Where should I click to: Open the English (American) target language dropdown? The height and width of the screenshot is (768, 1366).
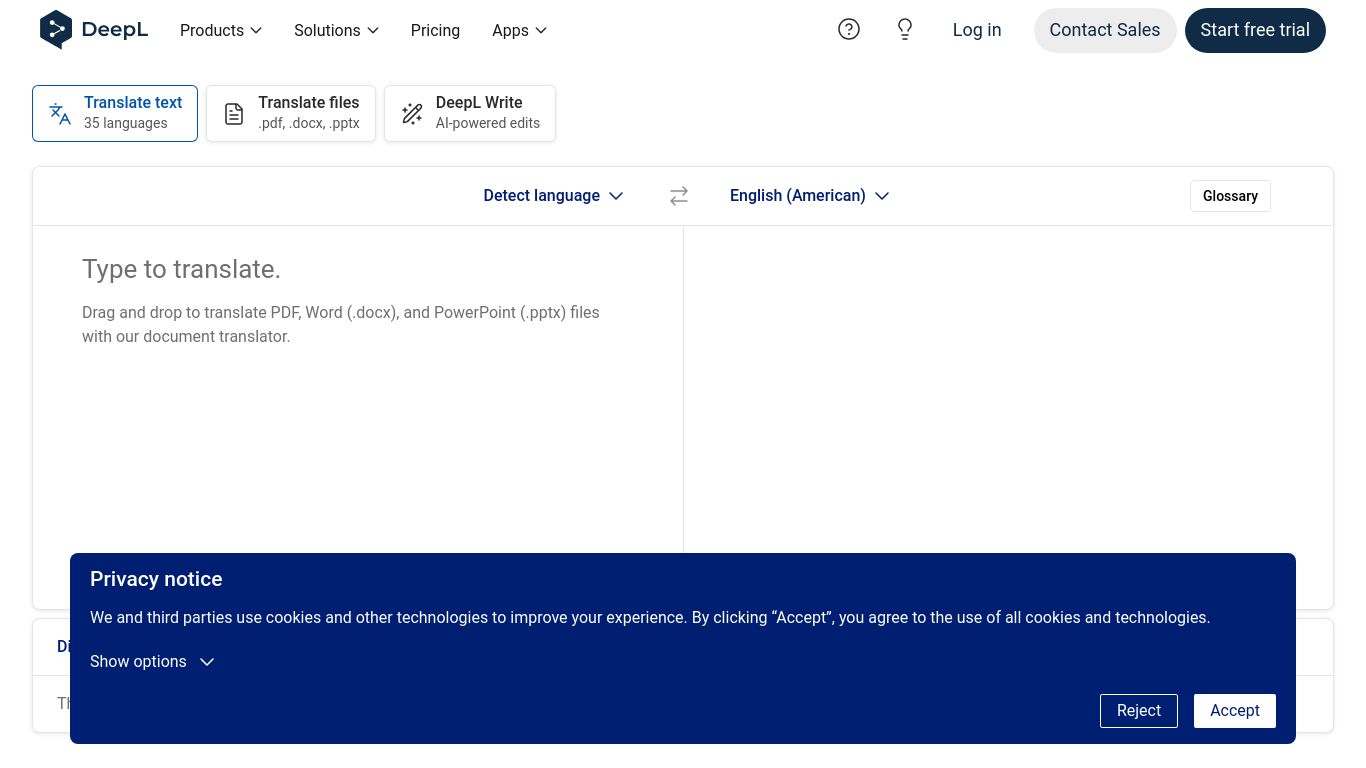point(809,196)
